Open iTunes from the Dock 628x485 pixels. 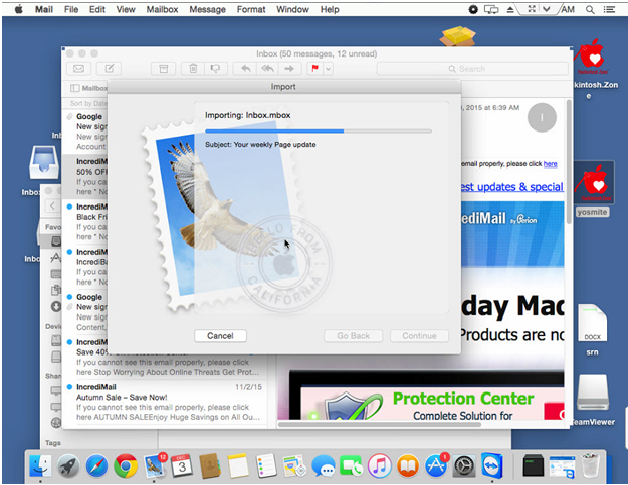(x=380, y=466)
